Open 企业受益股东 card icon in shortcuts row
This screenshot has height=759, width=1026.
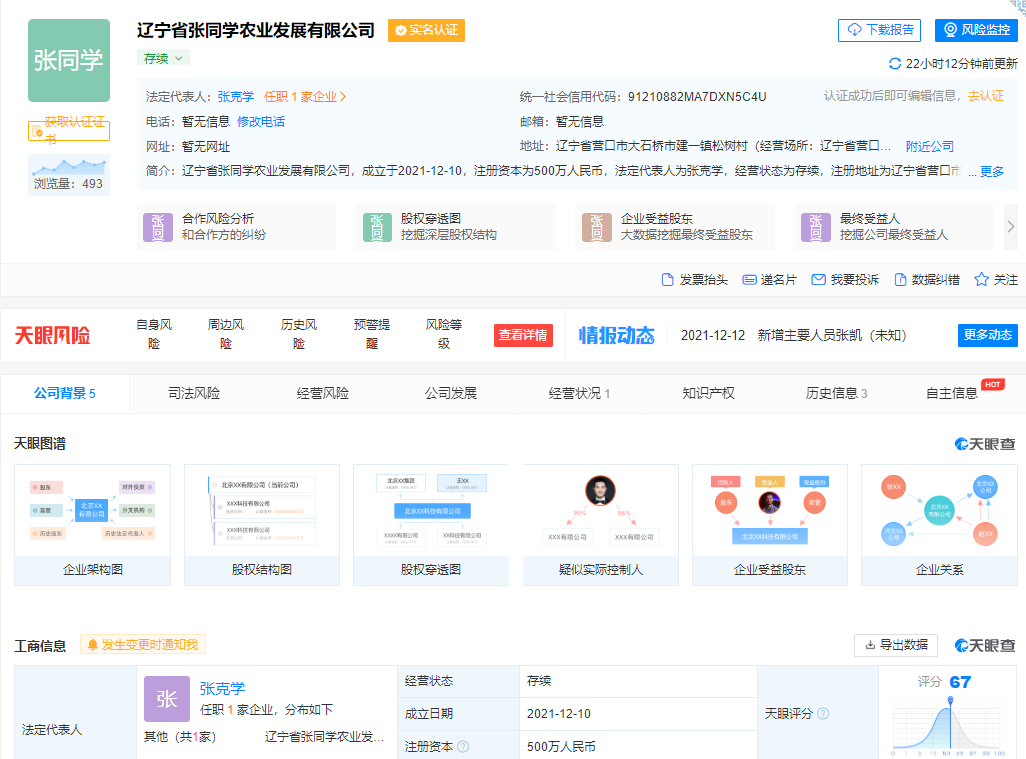596,227
